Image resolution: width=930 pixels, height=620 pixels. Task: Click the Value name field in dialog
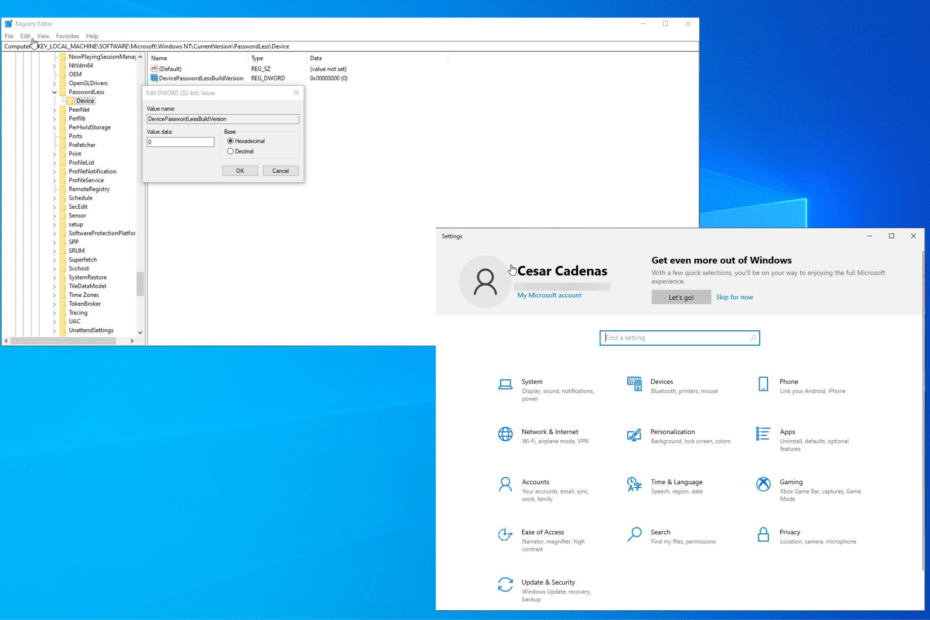click(222, 119)
